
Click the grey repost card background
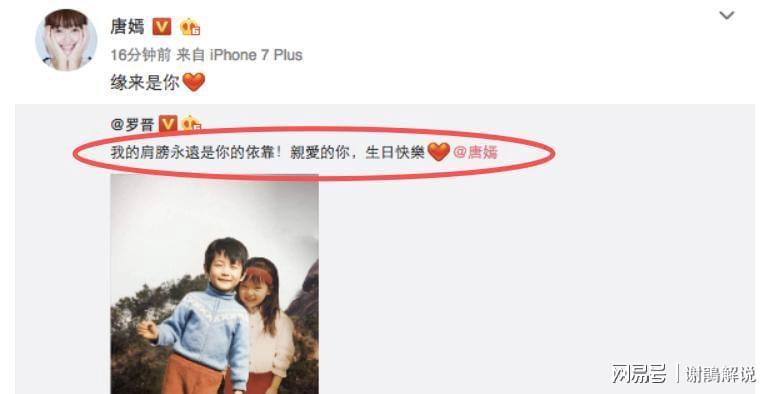click(534, 277)
